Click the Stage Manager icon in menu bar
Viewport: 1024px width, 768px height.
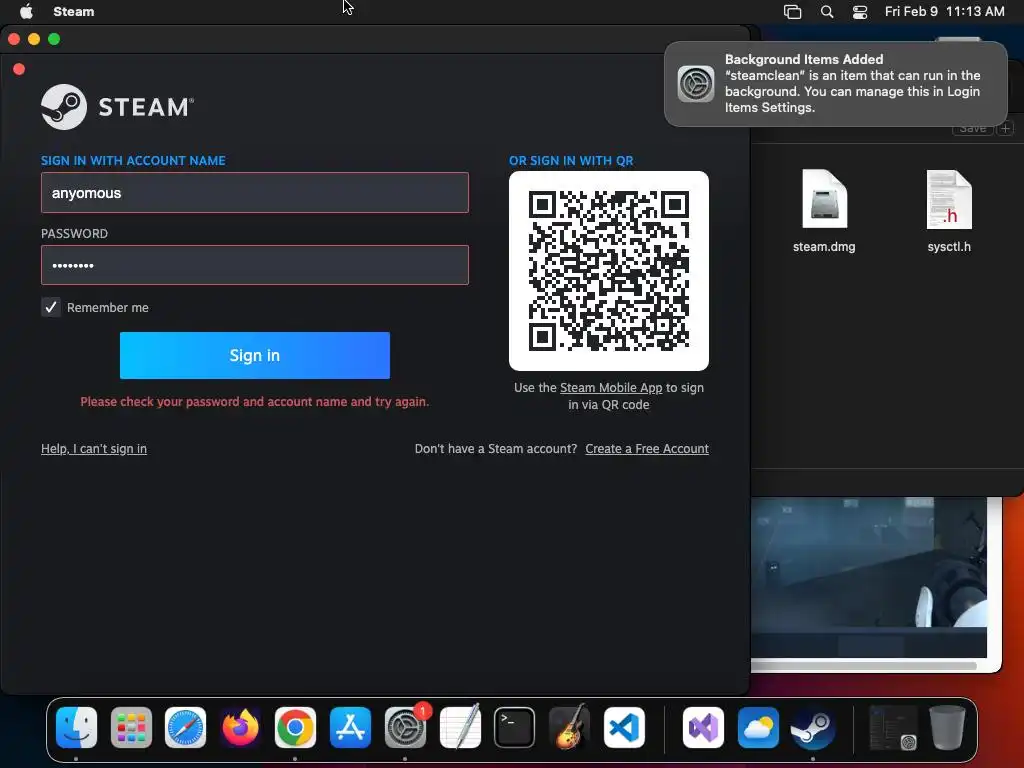[792, 12]
